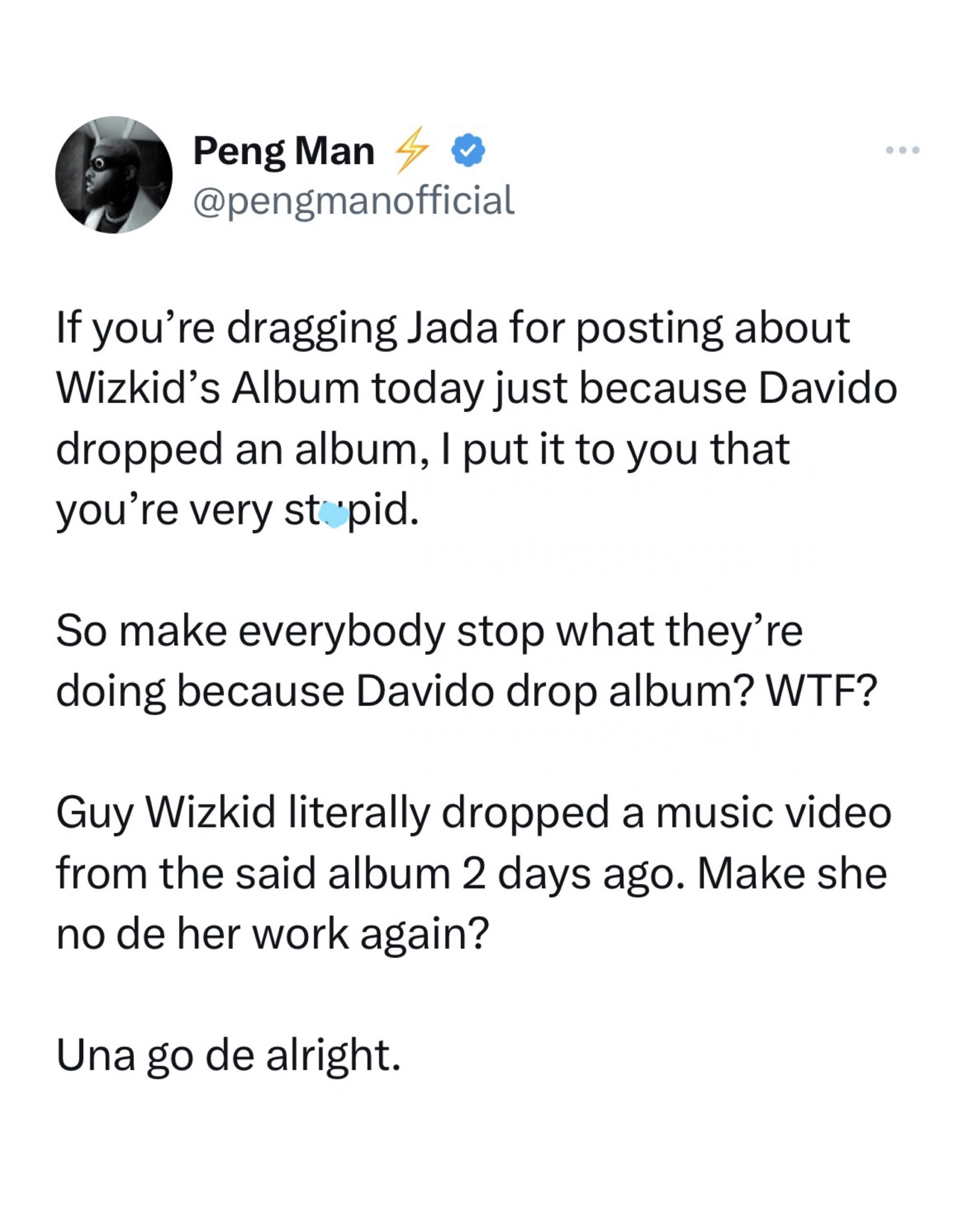Screen dimensions: 980x1220
Task: Click the blue verified checkmark badge
Action: coord(468,150)
